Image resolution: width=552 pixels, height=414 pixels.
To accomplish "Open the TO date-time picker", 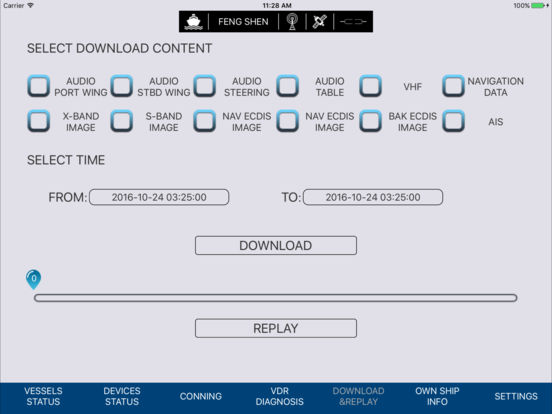I will pos(373,197).
